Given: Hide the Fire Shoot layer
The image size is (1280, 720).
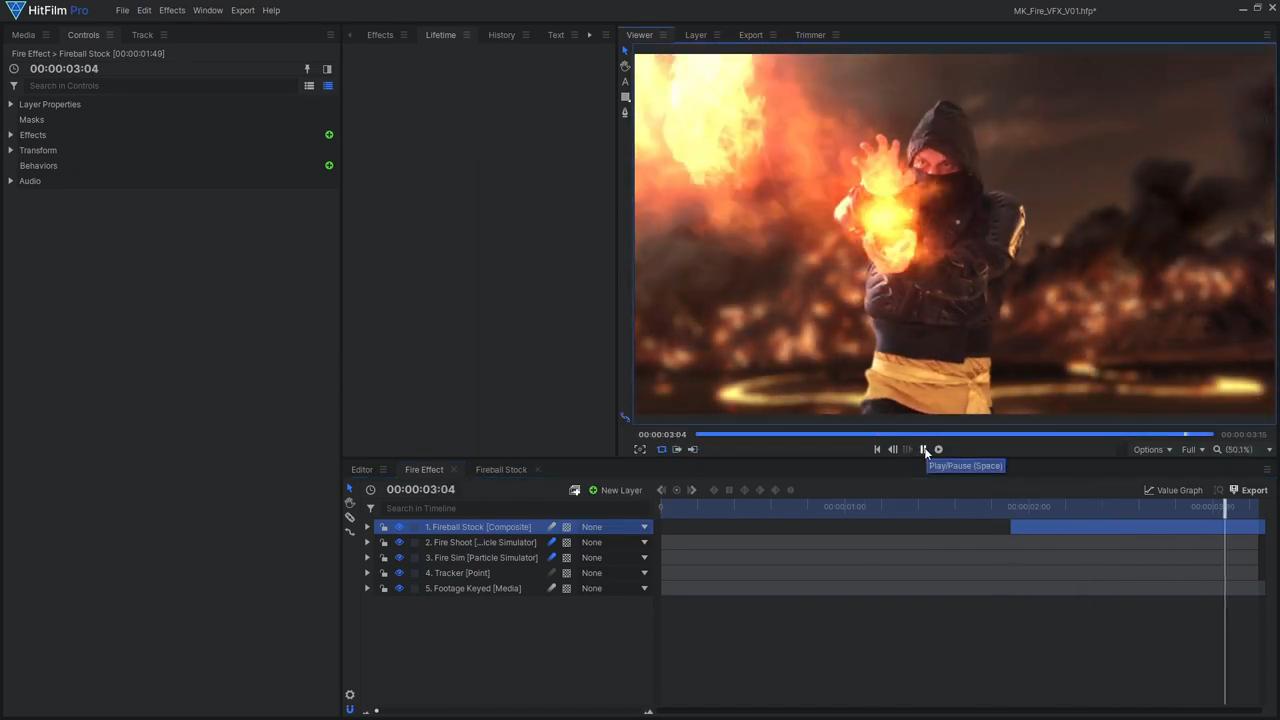Looking at the screenshot, I should click(399, 542).
